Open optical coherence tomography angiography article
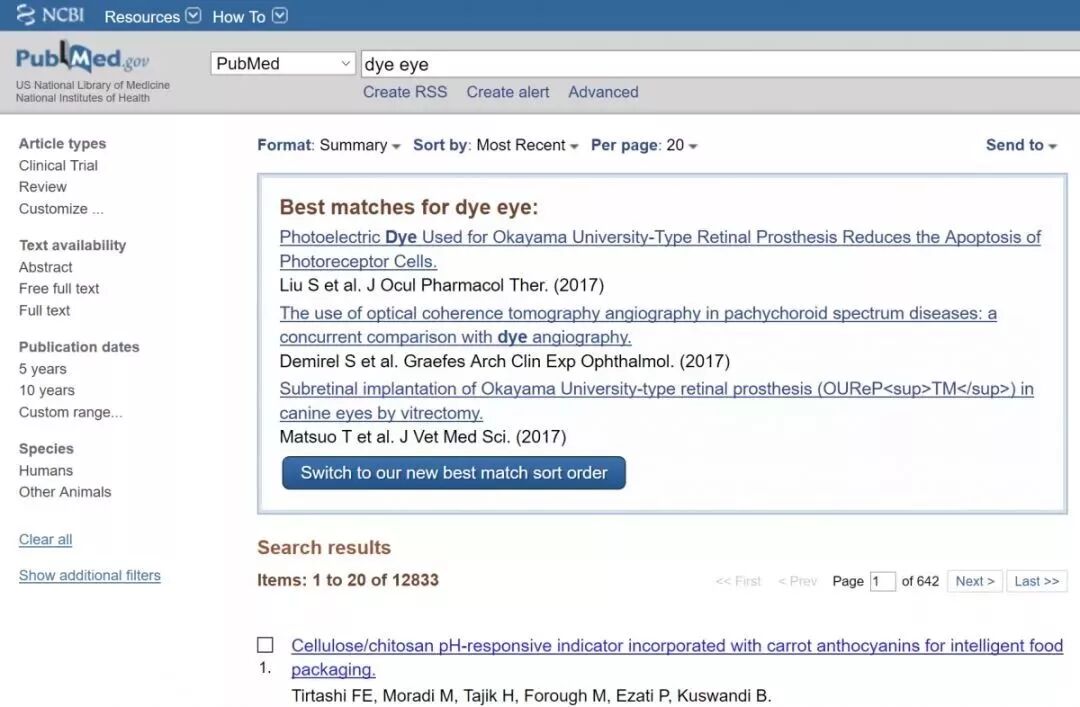This screenshot has height=707, width=1080. tap(638, 325)
